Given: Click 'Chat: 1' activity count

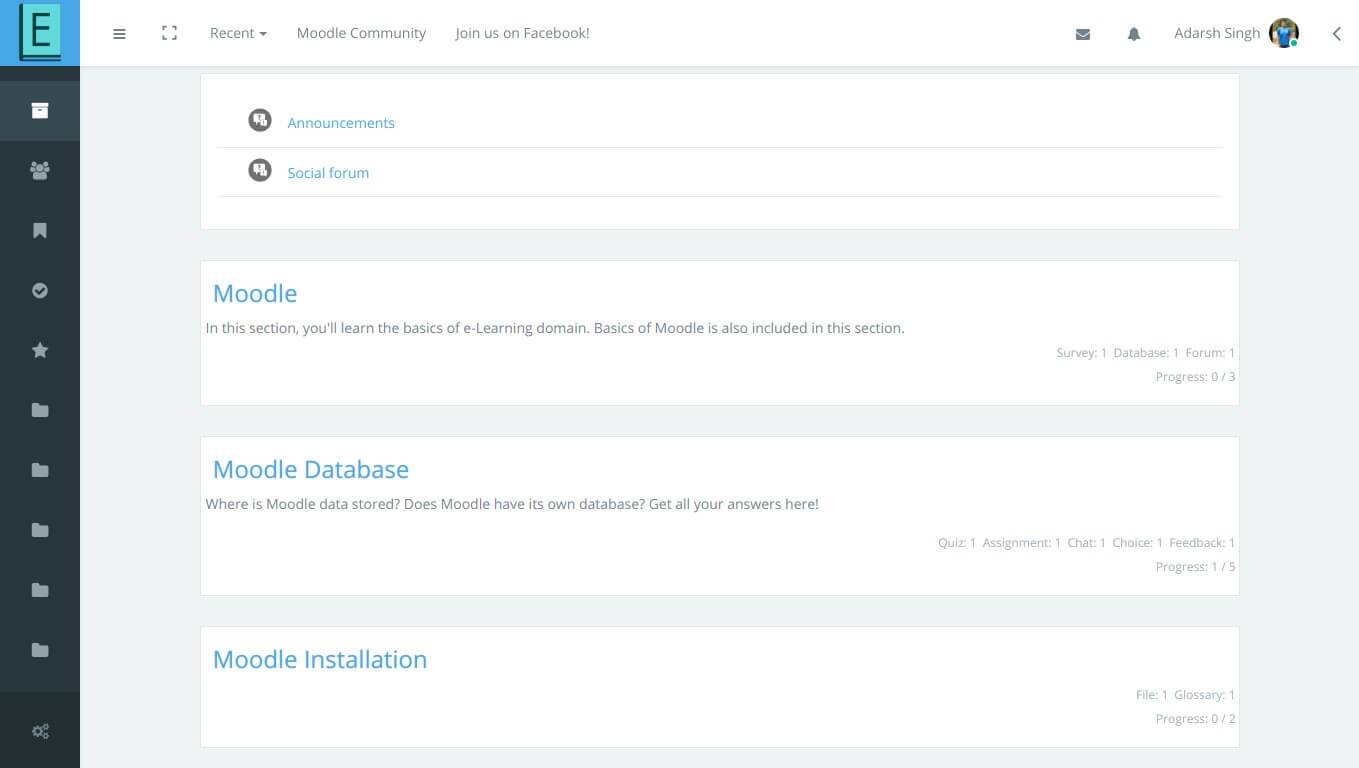Looking at the screenshot, I should [1086, 543].
